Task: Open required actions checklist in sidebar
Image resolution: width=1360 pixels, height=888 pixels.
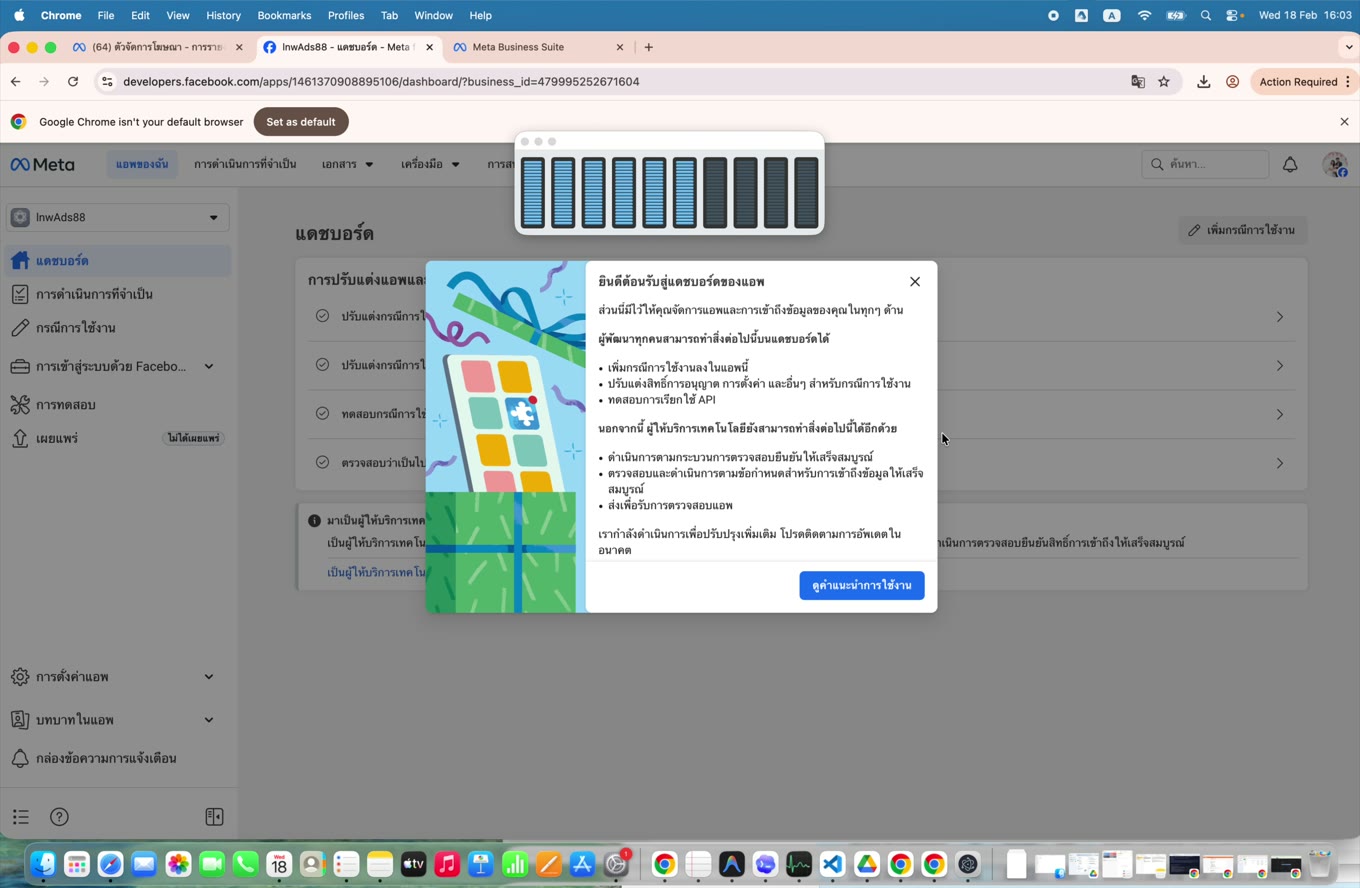Action: coord(118,294)
